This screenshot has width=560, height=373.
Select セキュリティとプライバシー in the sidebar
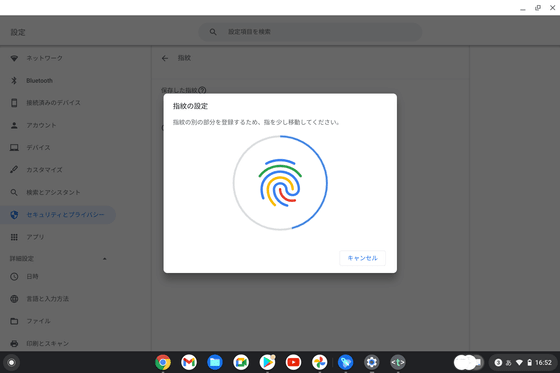click(58, 215)
